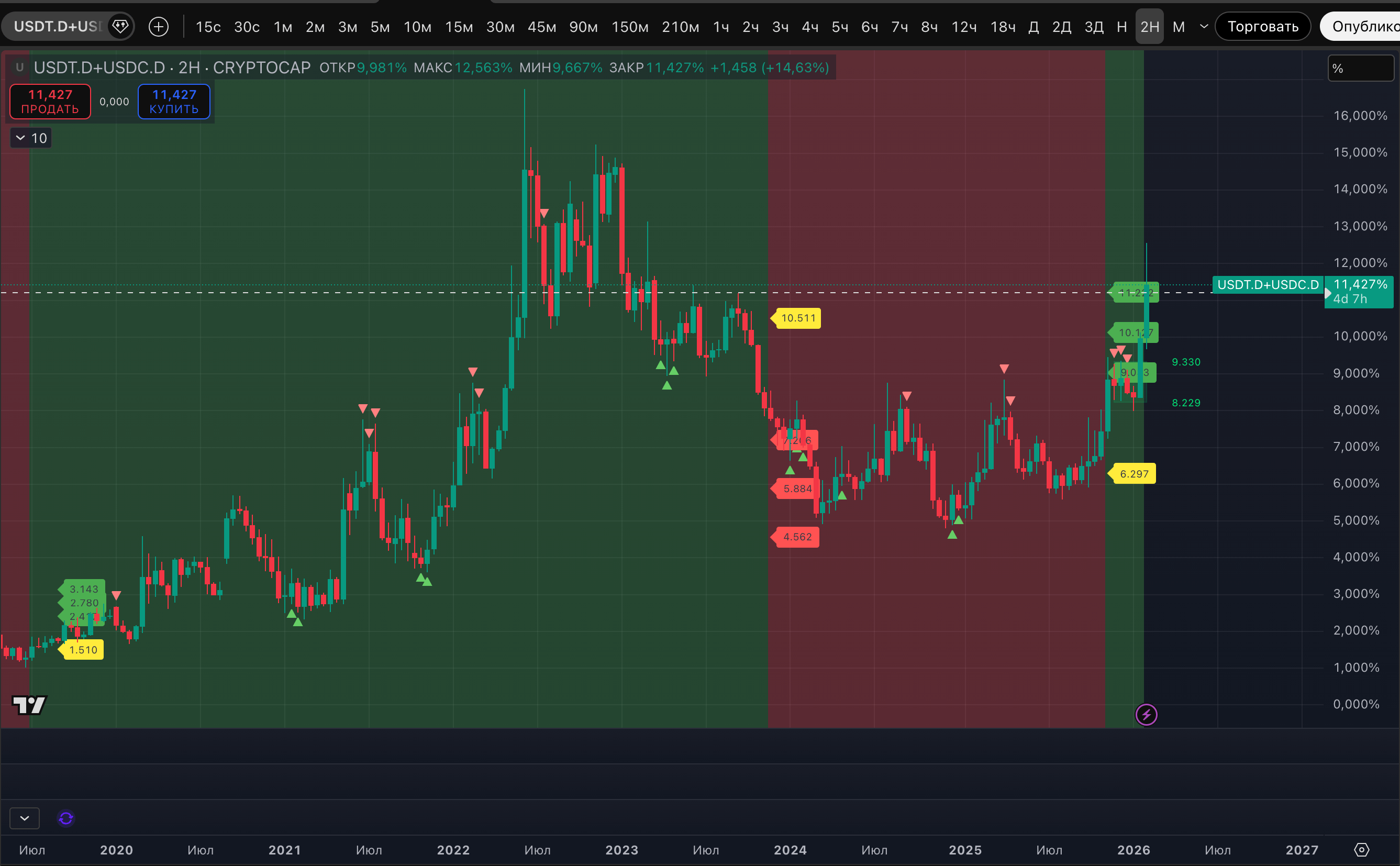Click the USDT.D+USDC.D price scale label
Viewport: 1400px width, 866px height.
1268,285
